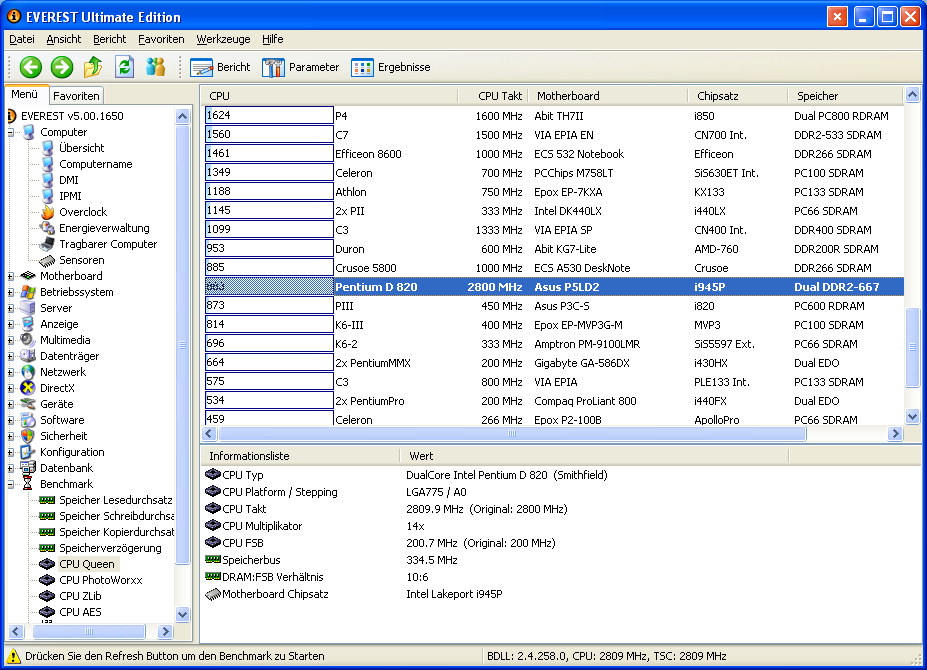
Task: Switch to the Favoriten tab
Action: (x=76, y=96)
